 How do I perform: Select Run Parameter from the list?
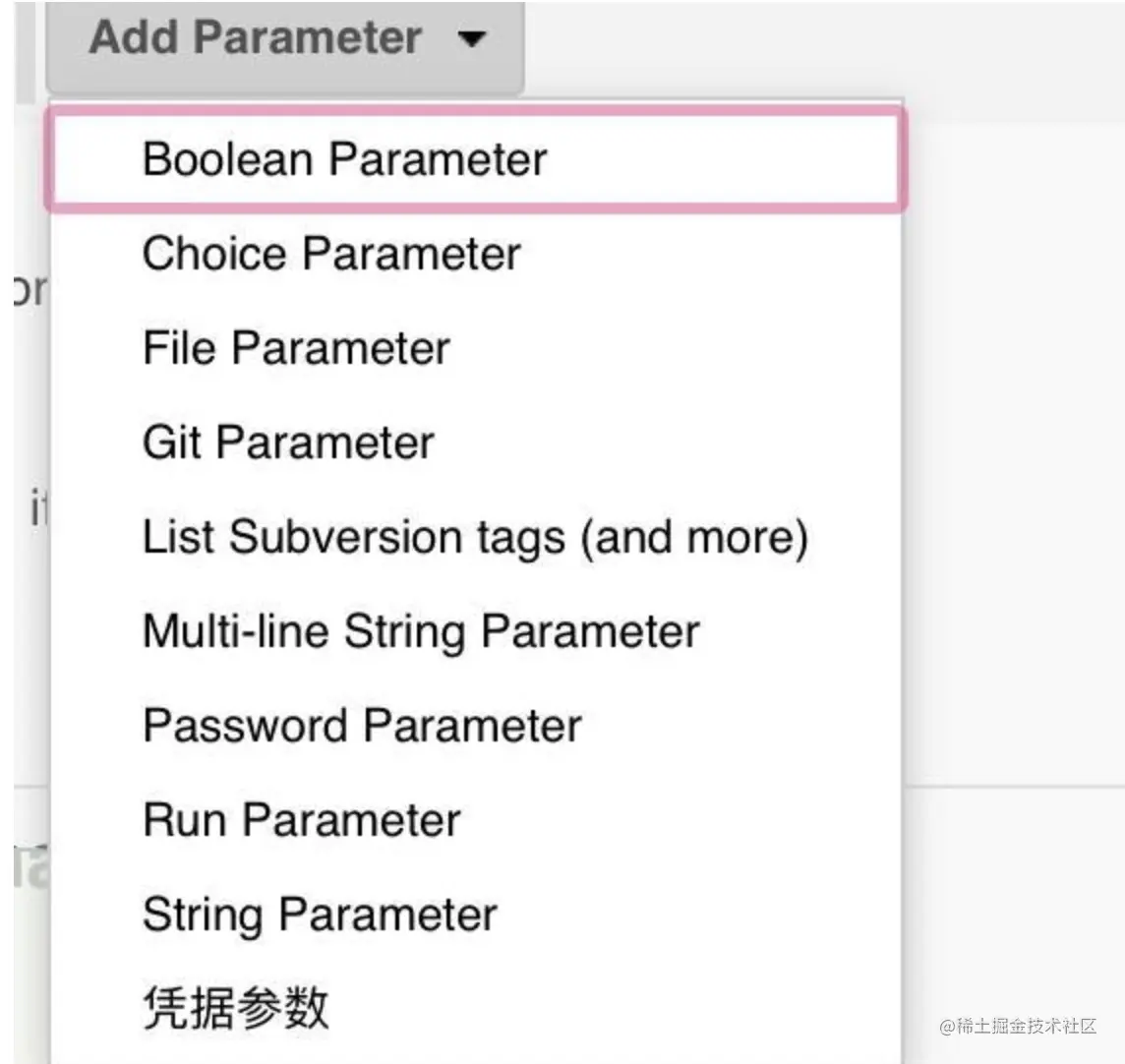tap(301, 820)
